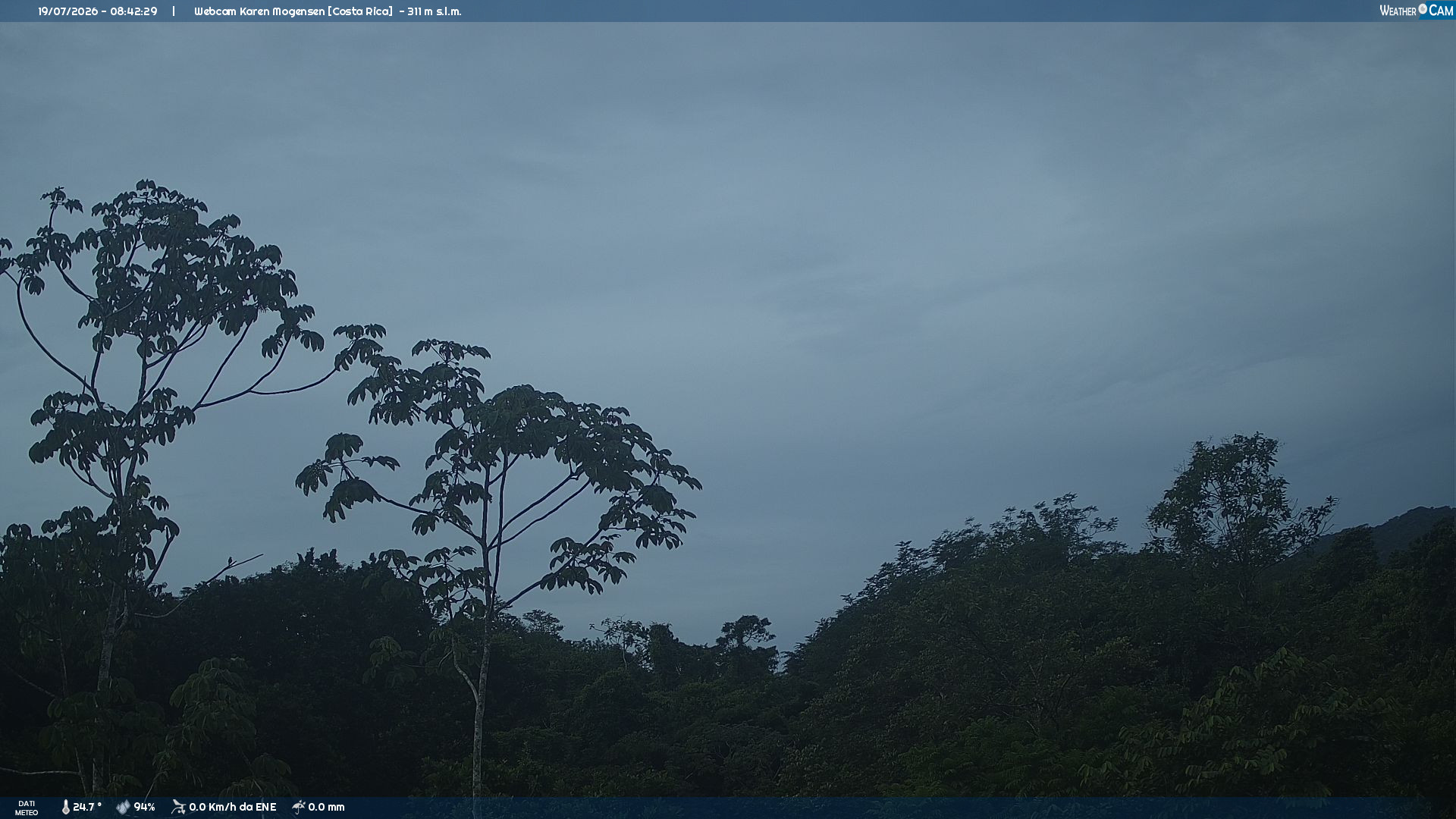The image size is (1456, 819).
Task: Click the DATI METEO label
Action: click(27, 808)
